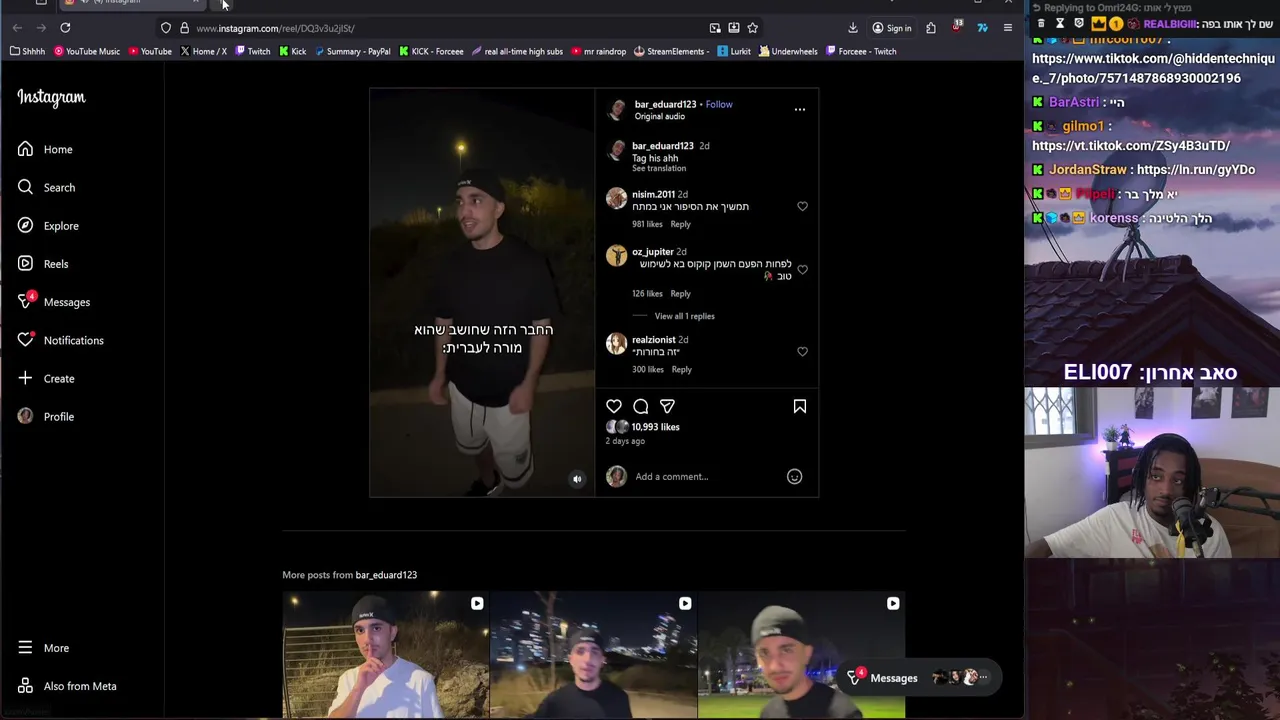
Task: Reply to oz_jupiter's comment
Action: point(680,293)
